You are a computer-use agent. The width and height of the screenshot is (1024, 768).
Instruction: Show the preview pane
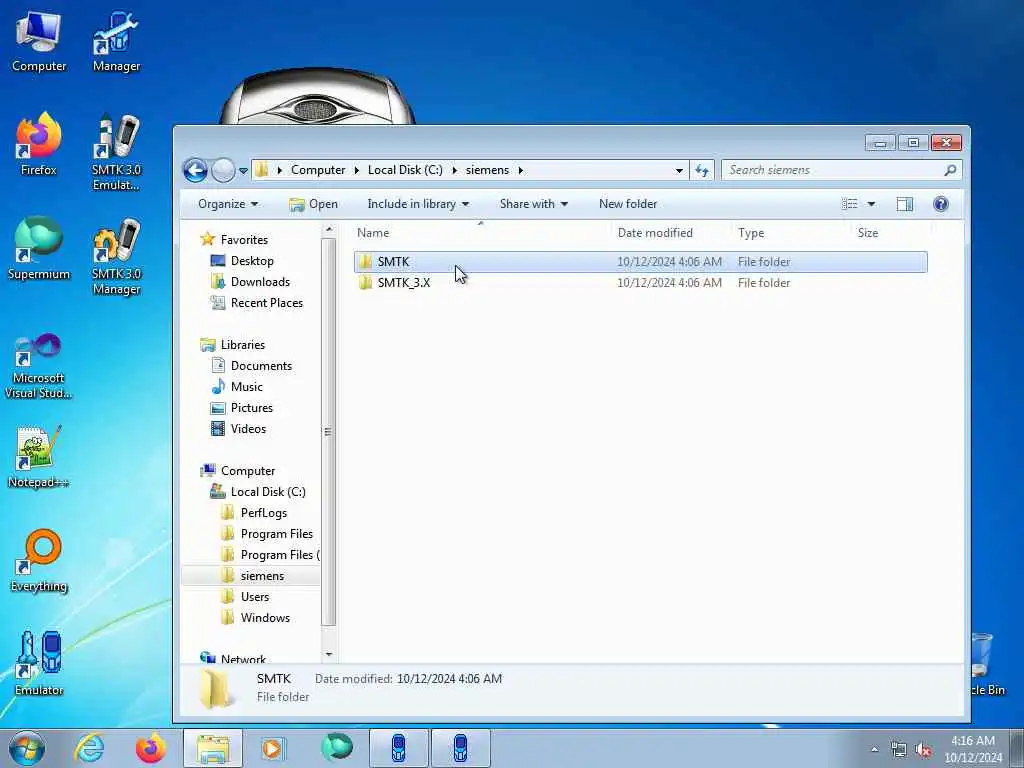(904, 204)
